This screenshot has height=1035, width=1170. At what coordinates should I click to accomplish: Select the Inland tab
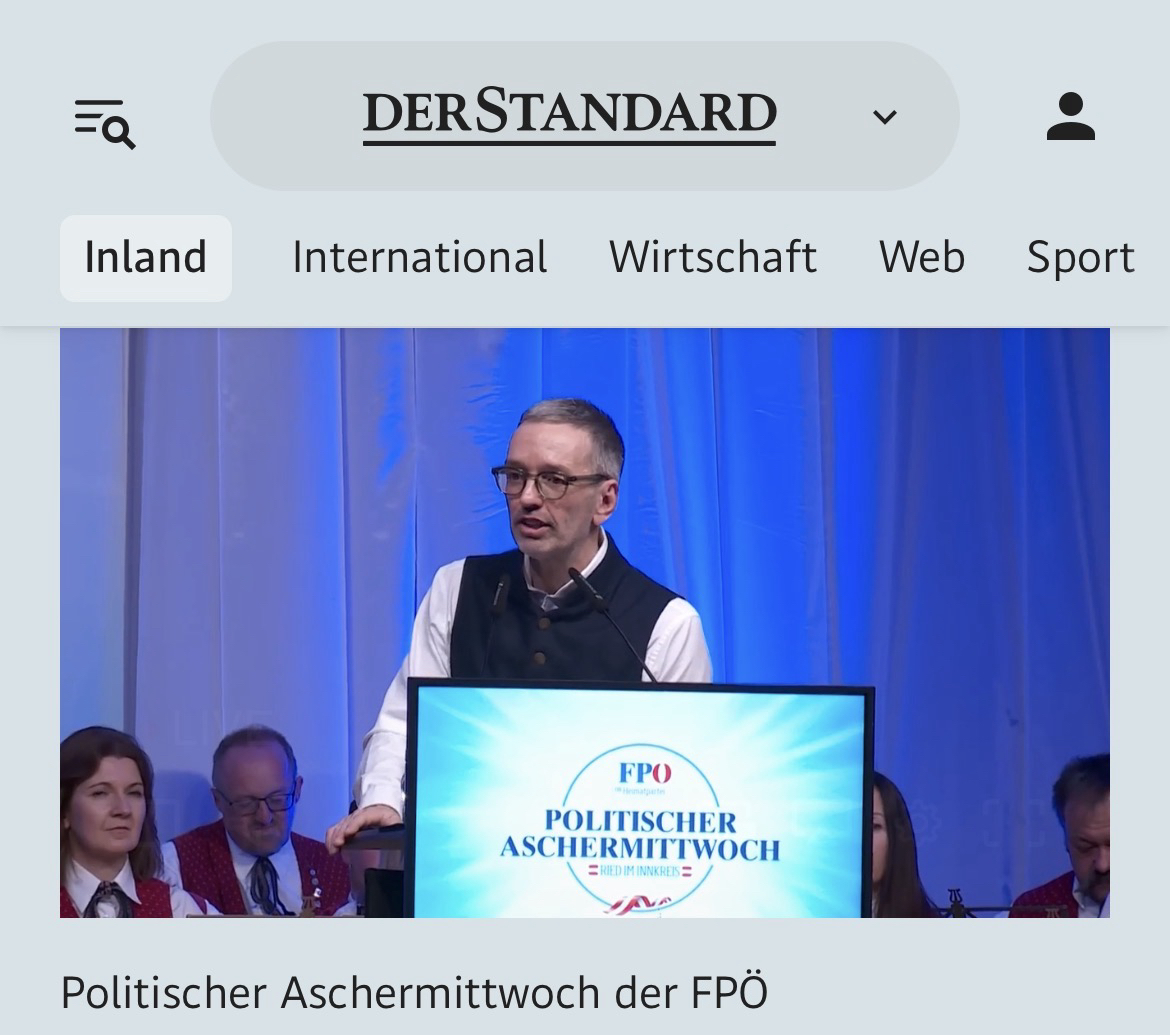(146, 258)
